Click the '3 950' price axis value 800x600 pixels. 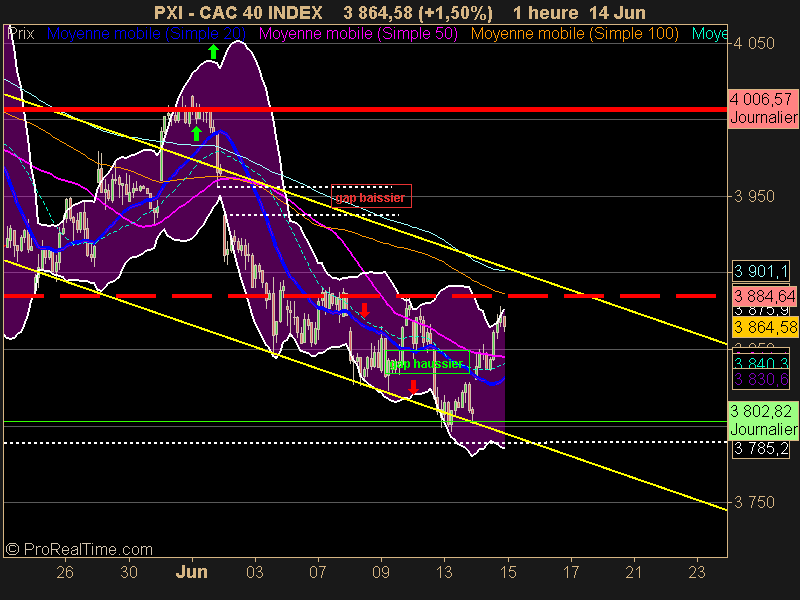(754, 196)
